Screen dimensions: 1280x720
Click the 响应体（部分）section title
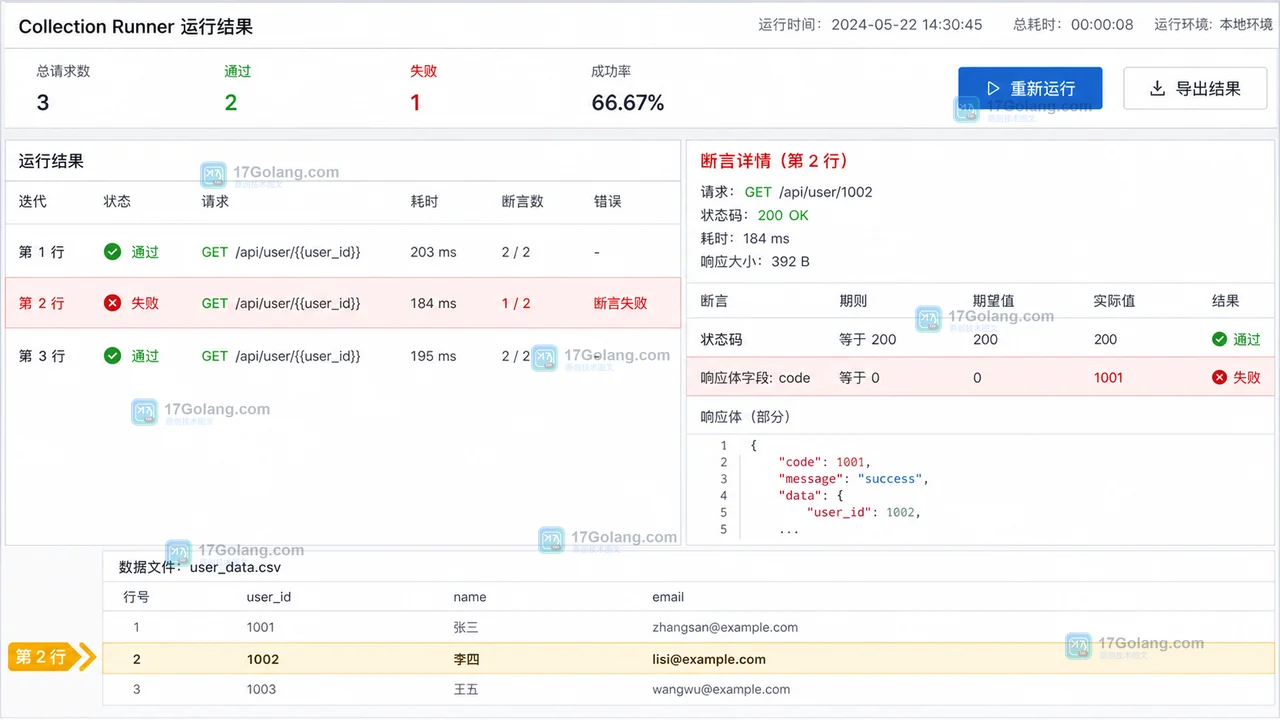click(x=745, y=416)
